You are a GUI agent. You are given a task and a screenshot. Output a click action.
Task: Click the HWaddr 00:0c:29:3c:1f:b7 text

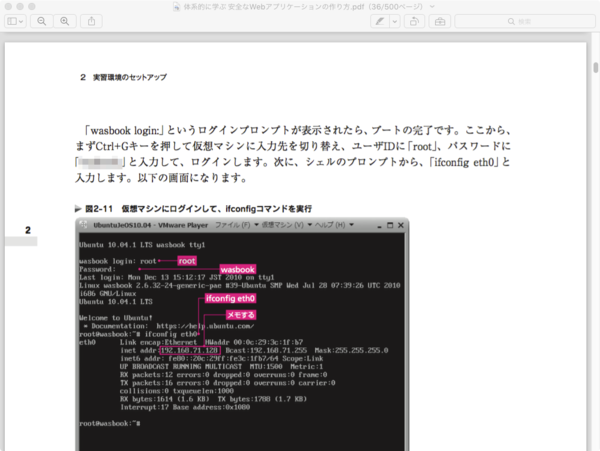tap(254, 342)
